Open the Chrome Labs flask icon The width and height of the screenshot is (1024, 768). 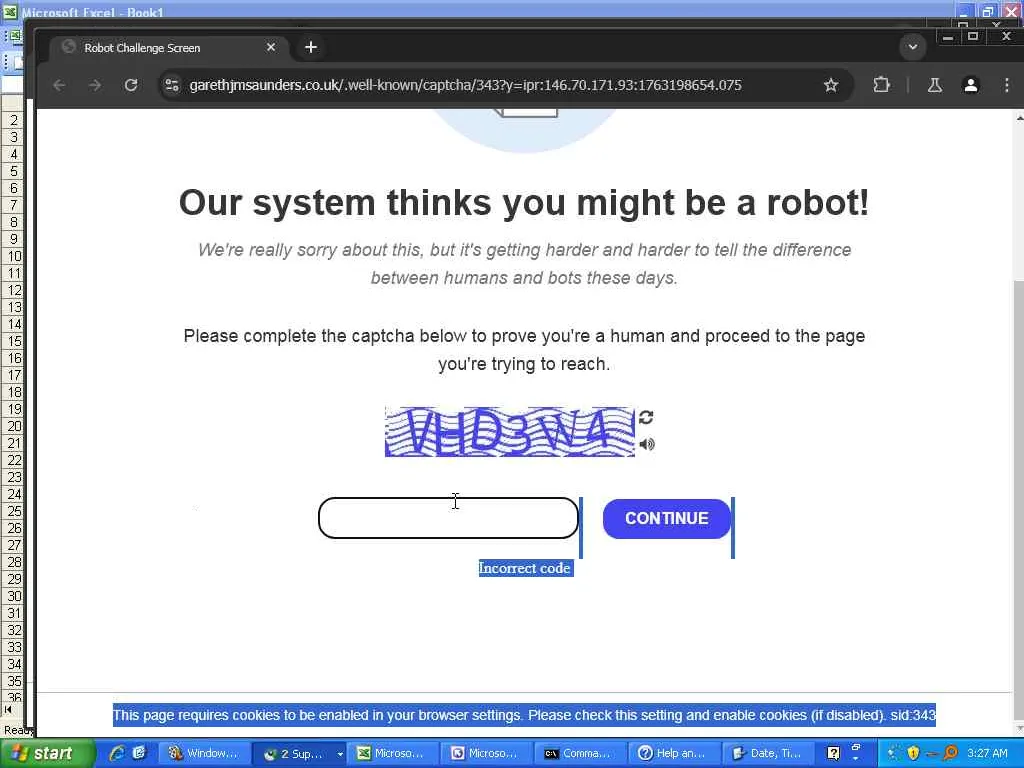tap(935, 85)
